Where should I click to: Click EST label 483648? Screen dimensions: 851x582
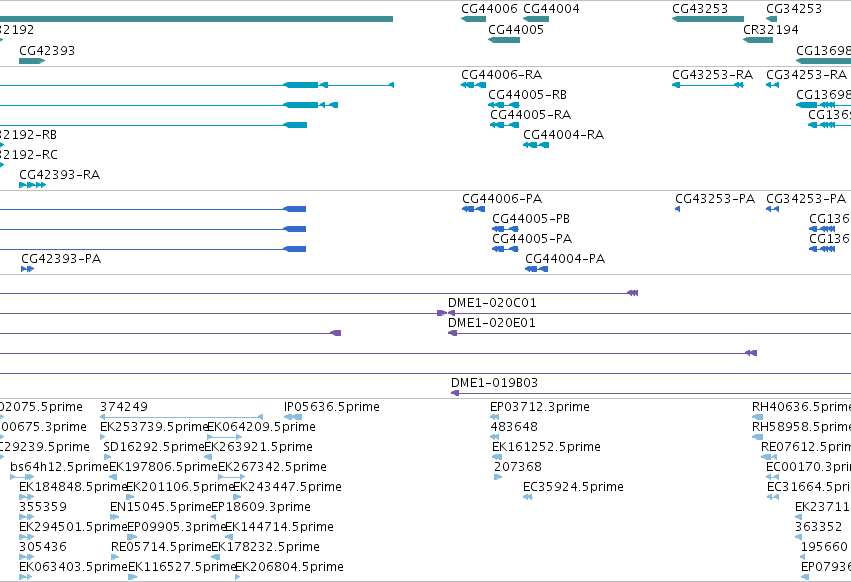coord(513,427)
